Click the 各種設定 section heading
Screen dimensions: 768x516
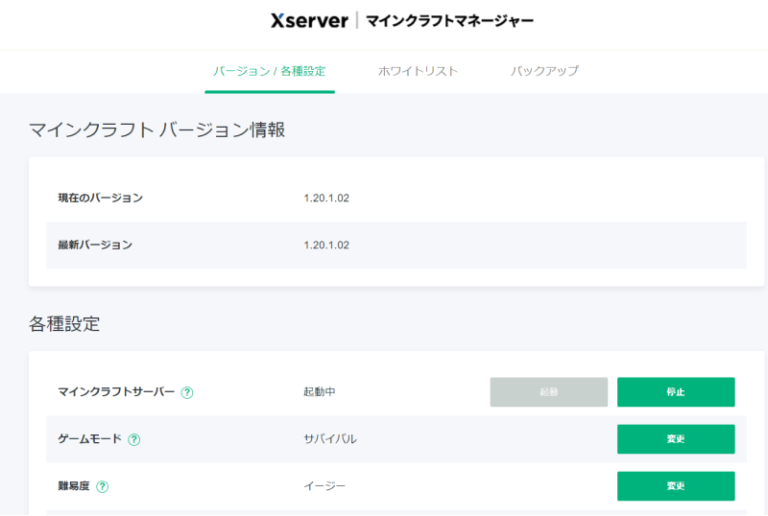click(64, 323)
